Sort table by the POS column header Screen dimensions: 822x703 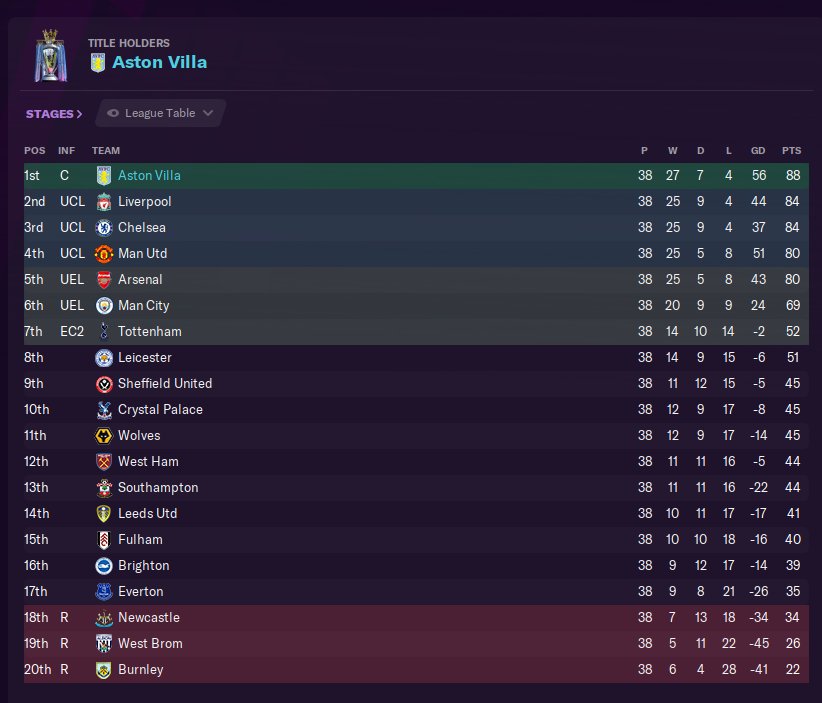35,151
